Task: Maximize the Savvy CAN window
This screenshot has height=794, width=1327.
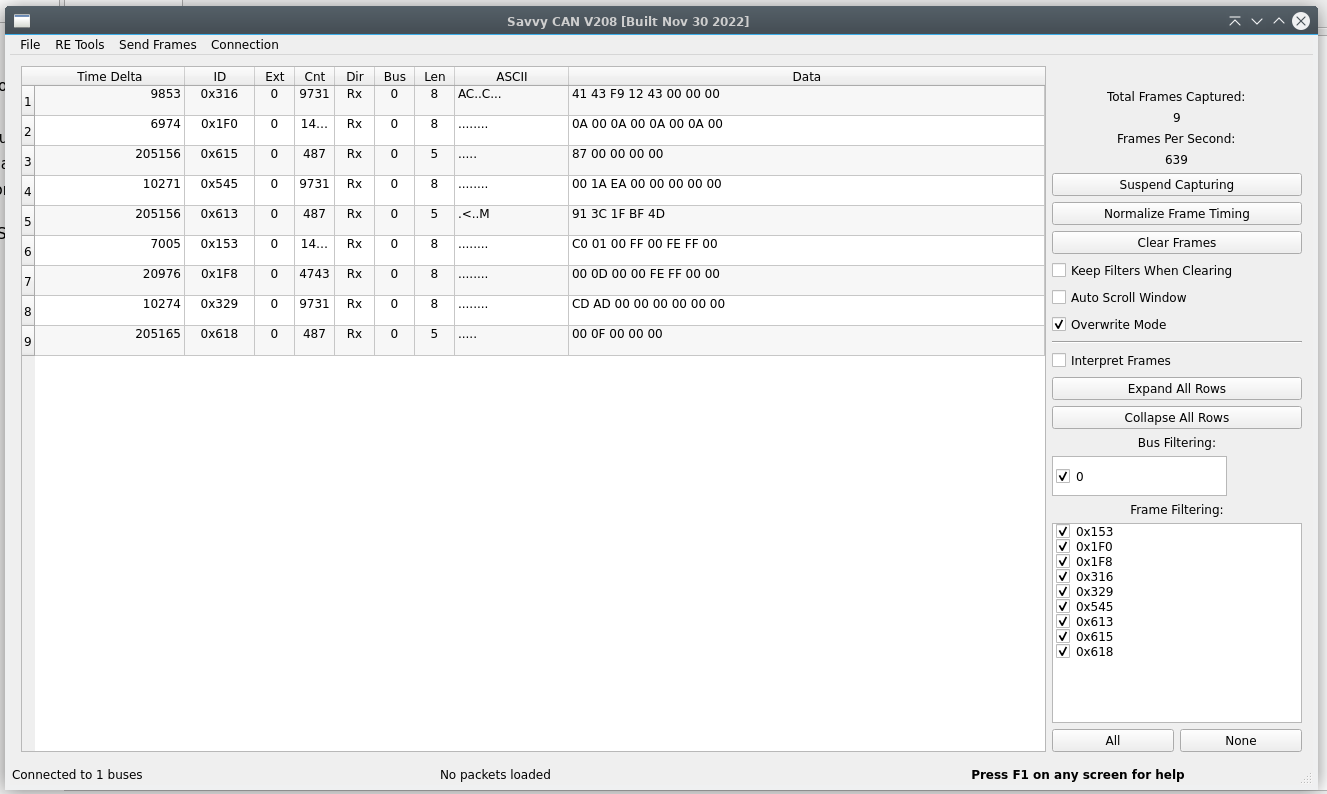Action: click(1279, 21)
